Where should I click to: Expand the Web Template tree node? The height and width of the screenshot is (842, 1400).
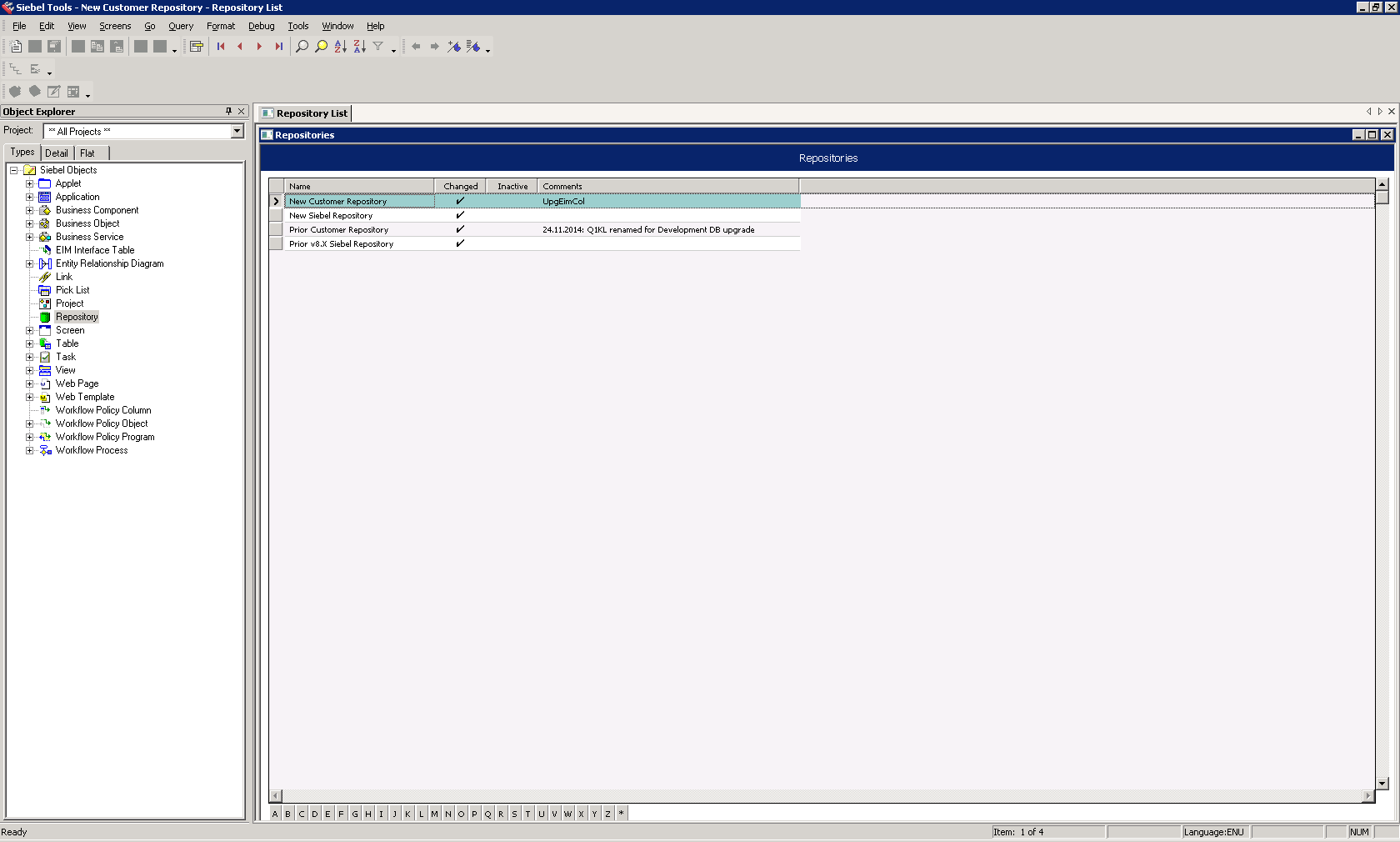click(x=29, y=397)
